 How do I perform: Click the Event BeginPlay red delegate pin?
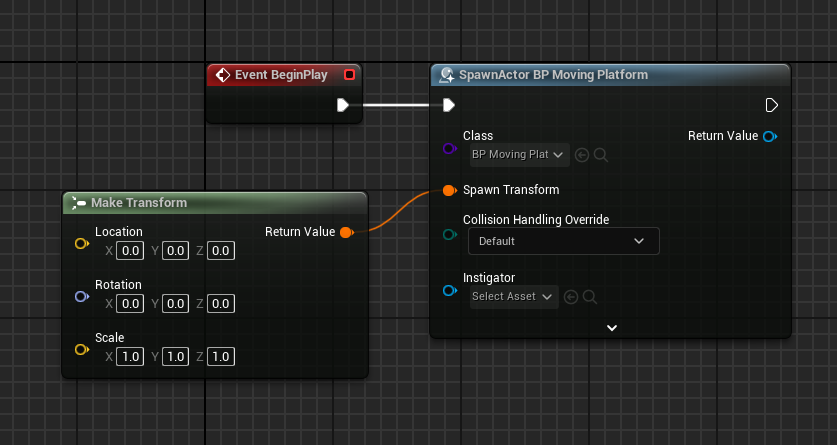pos(349,75)
